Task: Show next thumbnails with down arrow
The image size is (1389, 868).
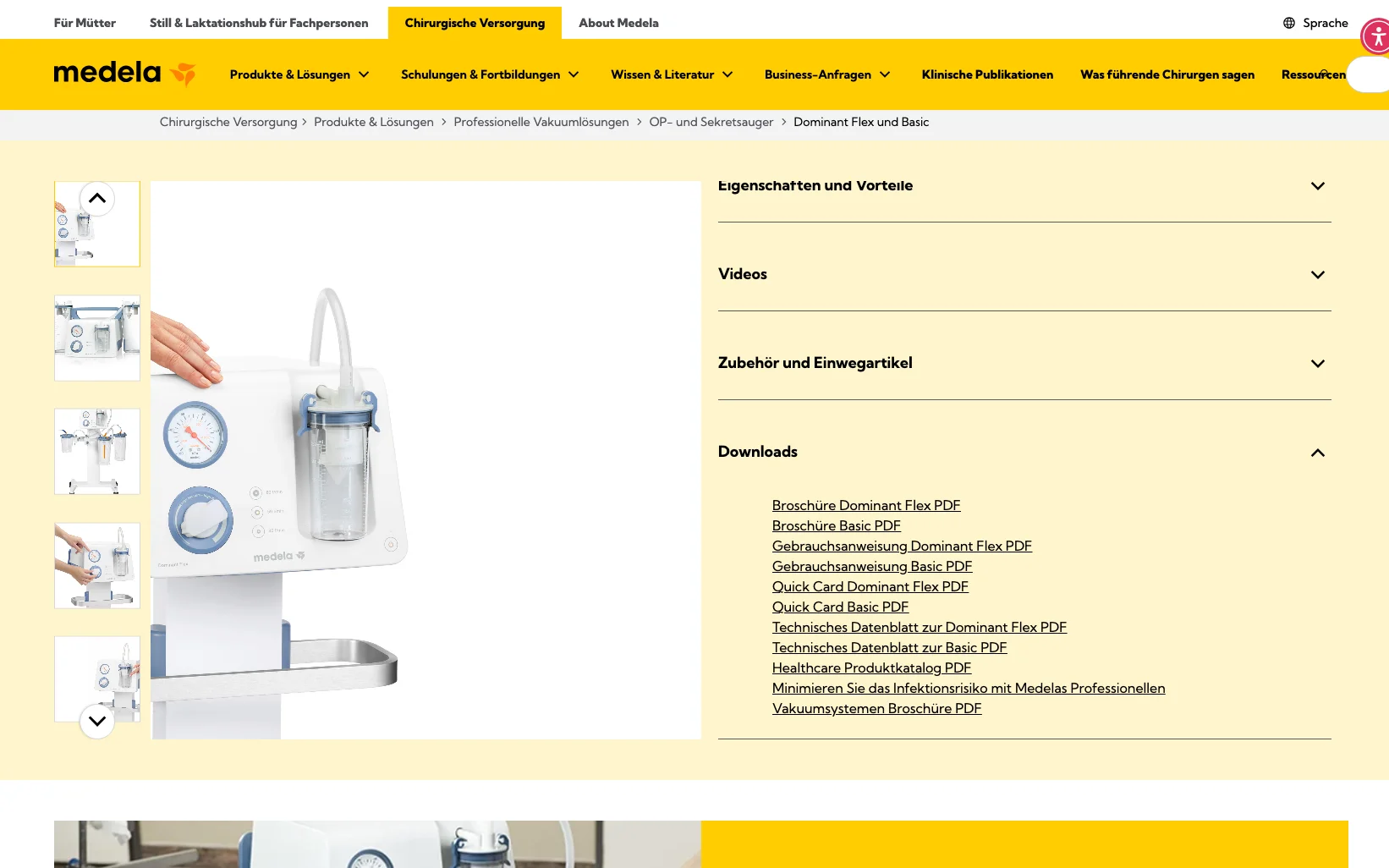Action: pos(97,722)
